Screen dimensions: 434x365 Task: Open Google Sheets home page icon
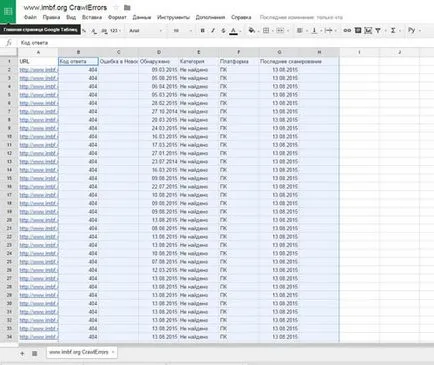click(8, 12)
